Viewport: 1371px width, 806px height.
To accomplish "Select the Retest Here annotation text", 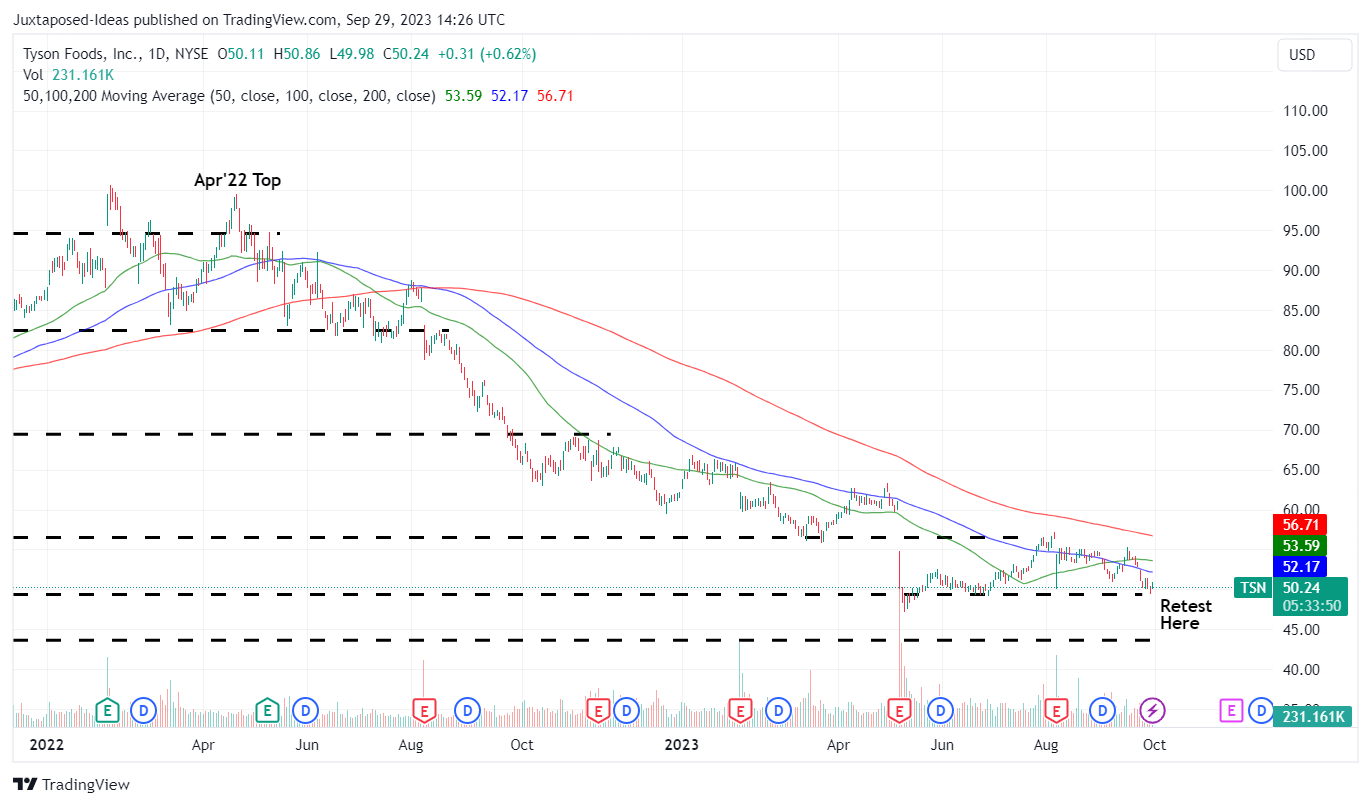I will pos(1186,614).
